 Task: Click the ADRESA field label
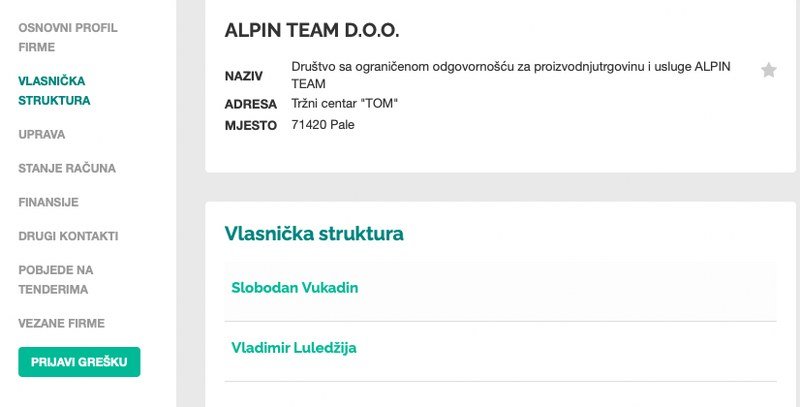tap(251, 104)
